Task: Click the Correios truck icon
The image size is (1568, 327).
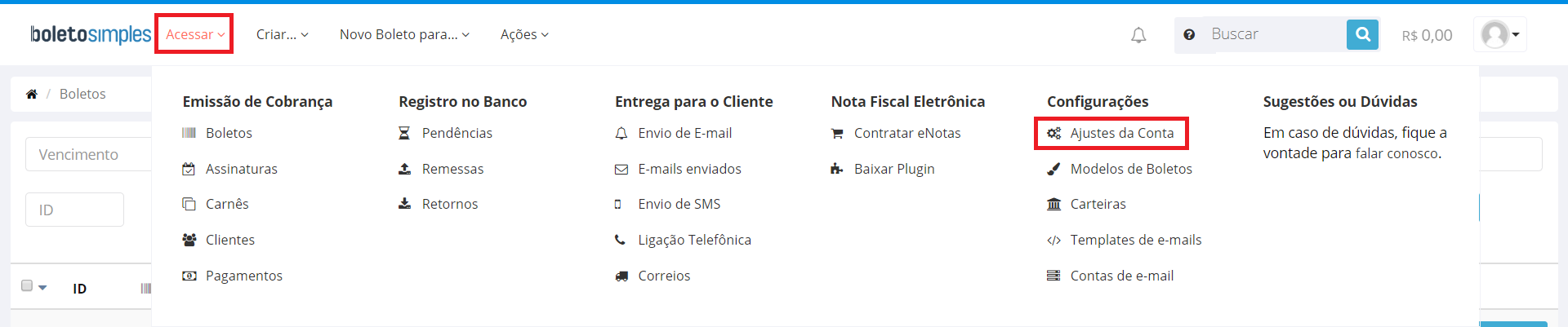Action: point(621,276)
